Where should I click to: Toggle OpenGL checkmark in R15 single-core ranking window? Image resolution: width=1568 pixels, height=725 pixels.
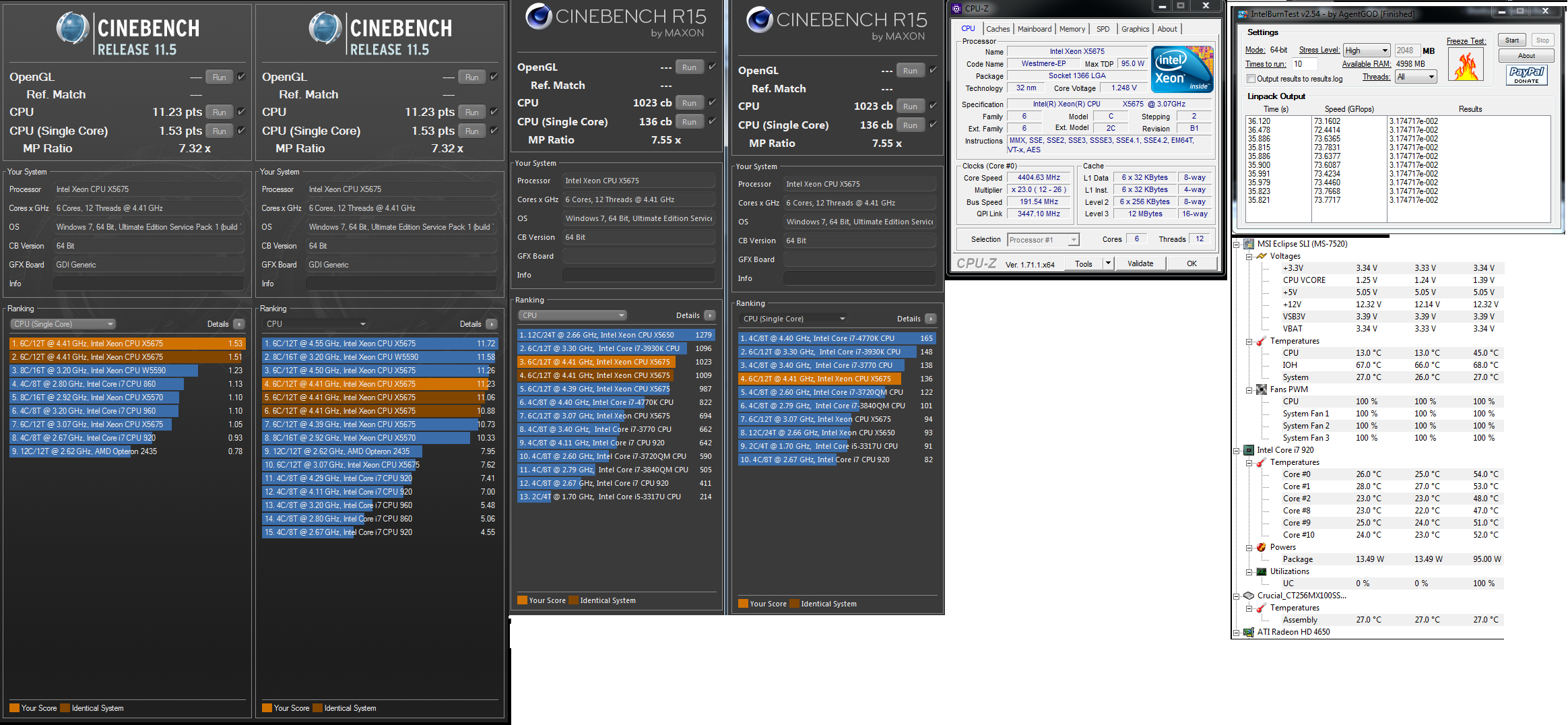point(933,70)
